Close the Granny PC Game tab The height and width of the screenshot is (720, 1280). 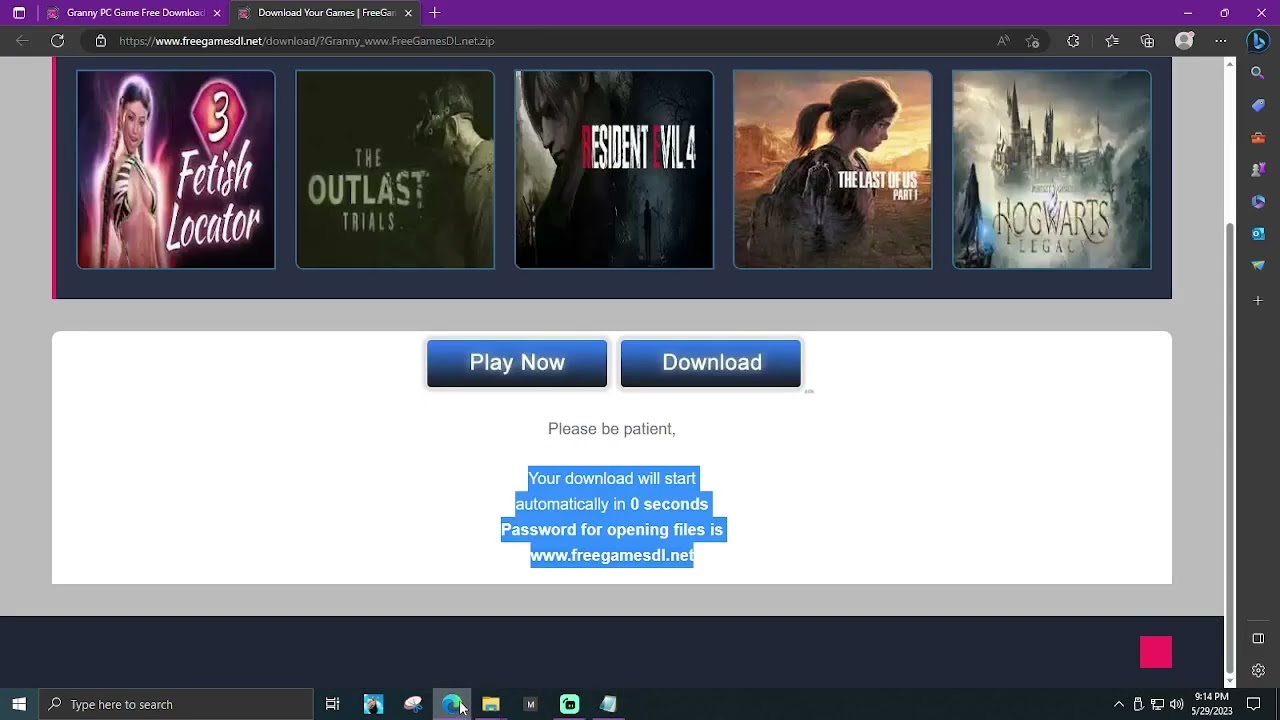click(x=217, y=13)
